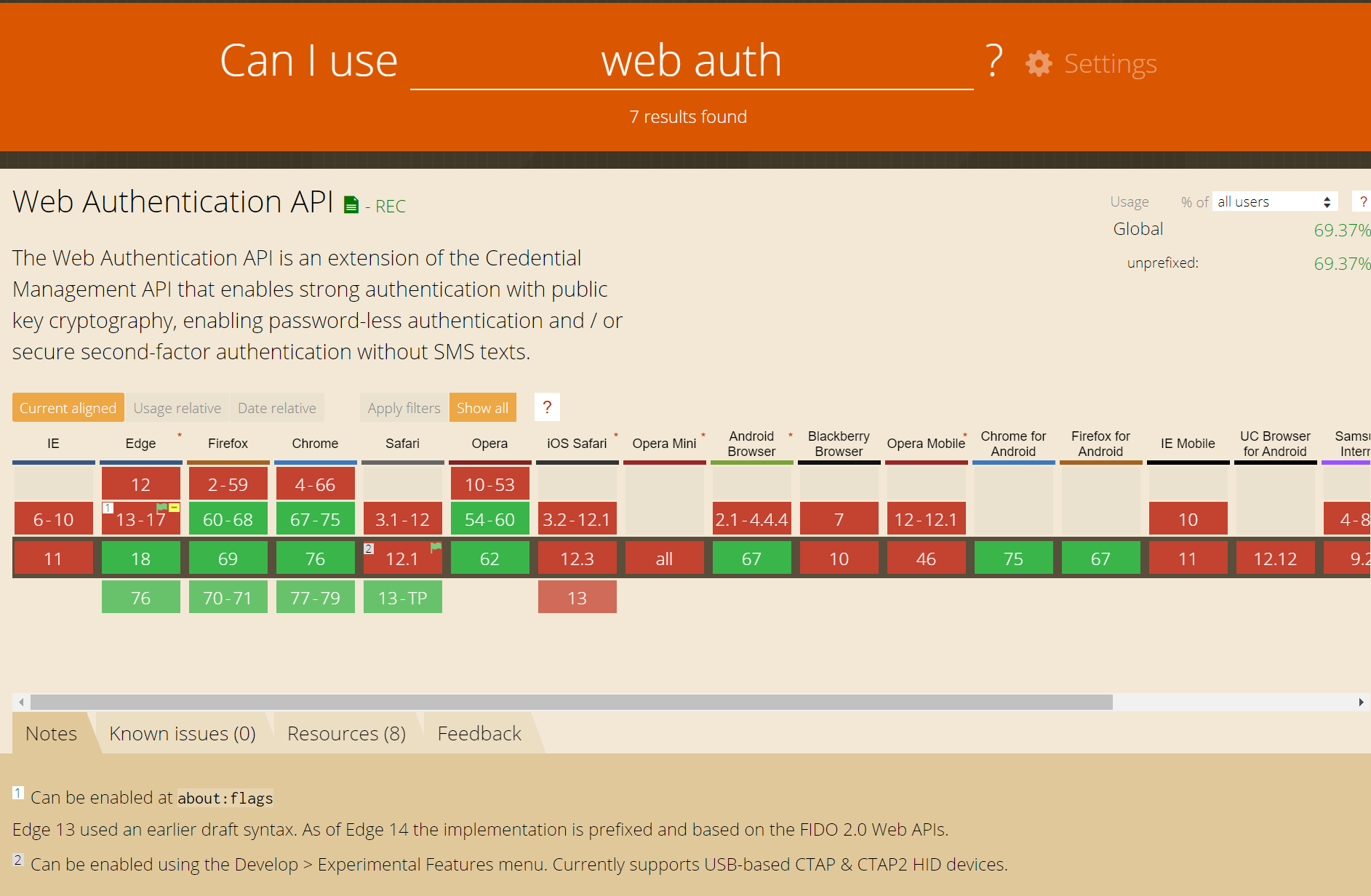Enable Date relative mode

276,407
